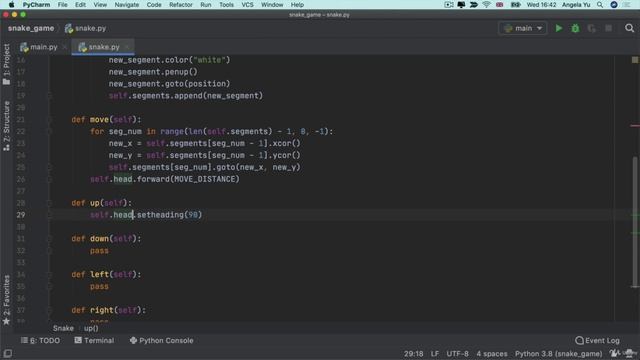Click the Angela Yu user name in menu bar
This screenshot has height=360, width=640.
(x=576, y=4)
